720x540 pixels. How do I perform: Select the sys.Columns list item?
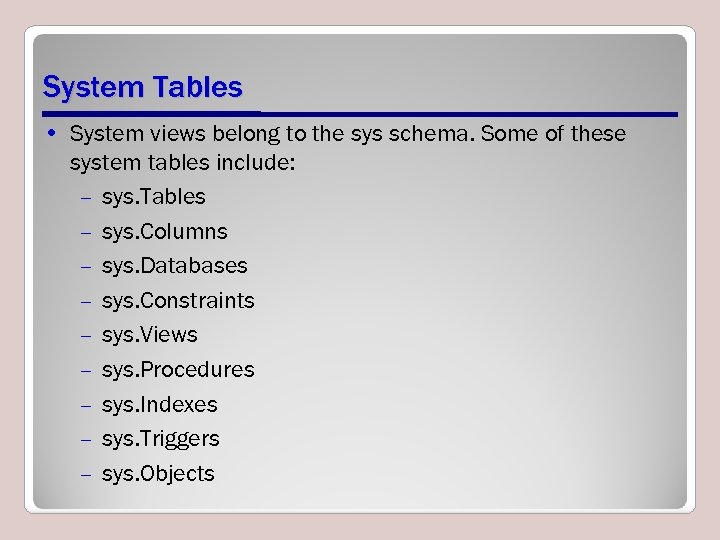(x=164, y=231)
